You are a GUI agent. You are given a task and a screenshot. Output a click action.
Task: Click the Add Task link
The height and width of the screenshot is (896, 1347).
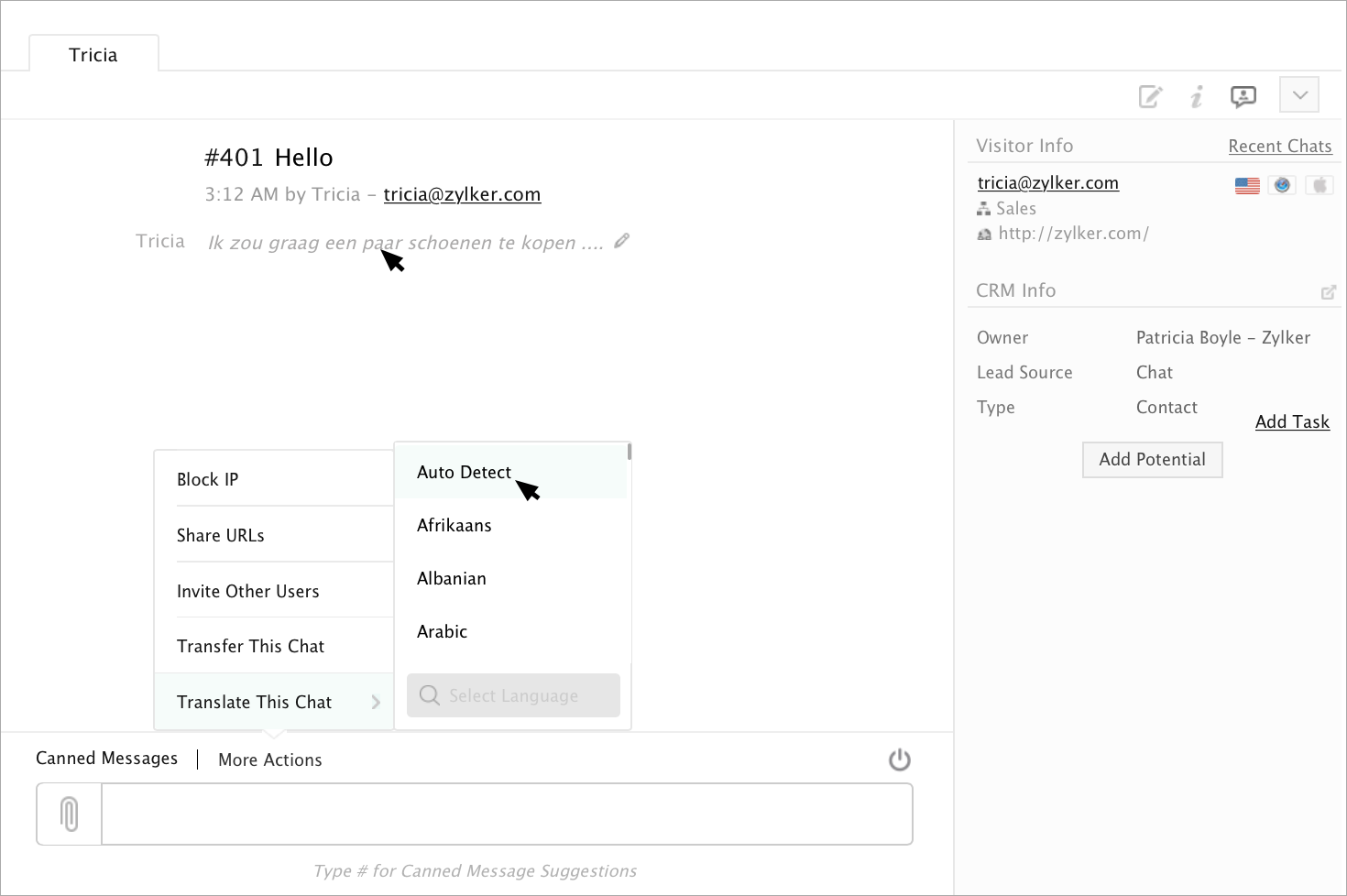coord(1292,421)
